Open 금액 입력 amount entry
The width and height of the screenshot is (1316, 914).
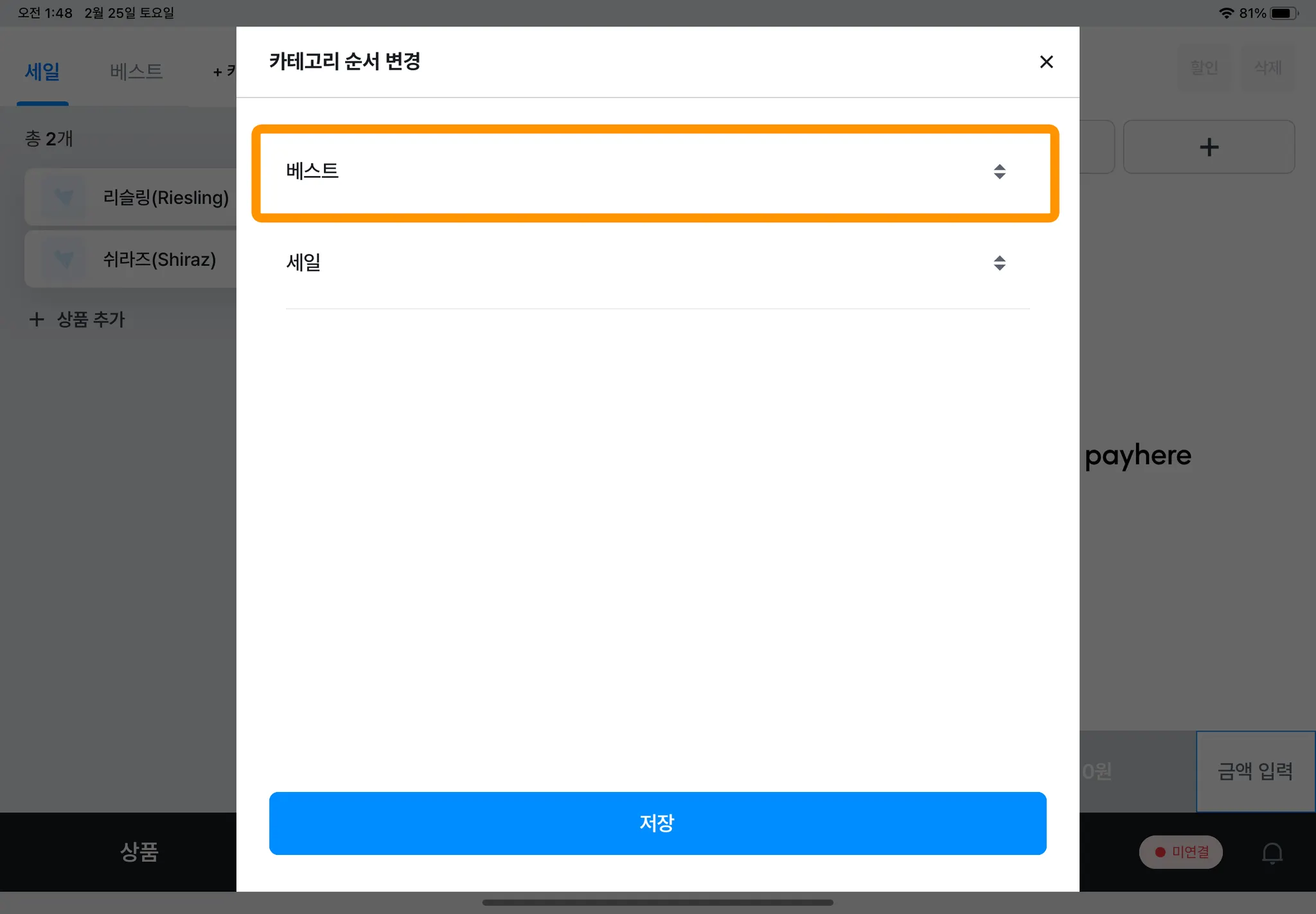tap(1256, 771)
